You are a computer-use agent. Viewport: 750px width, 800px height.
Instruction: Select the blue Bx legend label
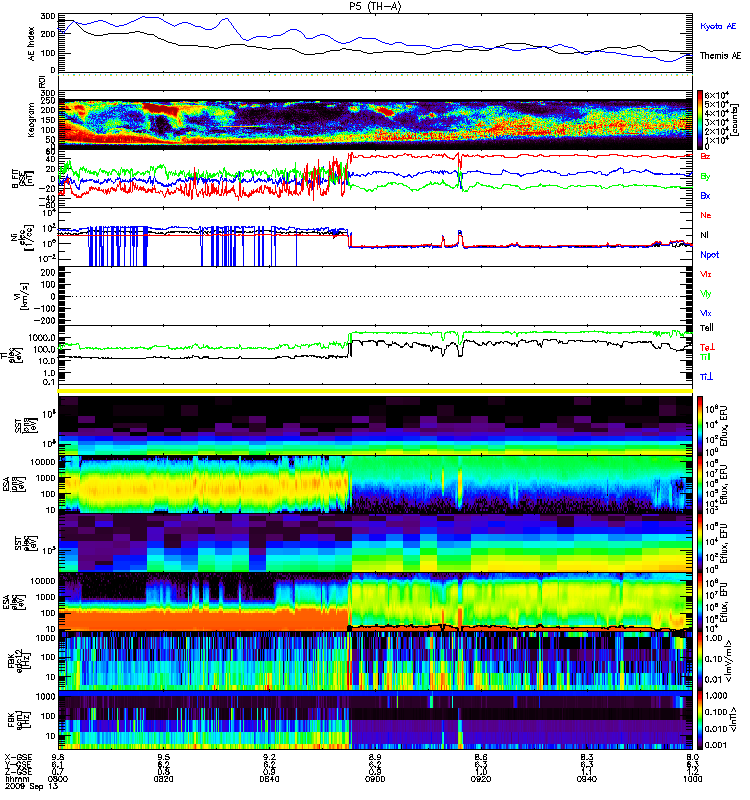705,195
